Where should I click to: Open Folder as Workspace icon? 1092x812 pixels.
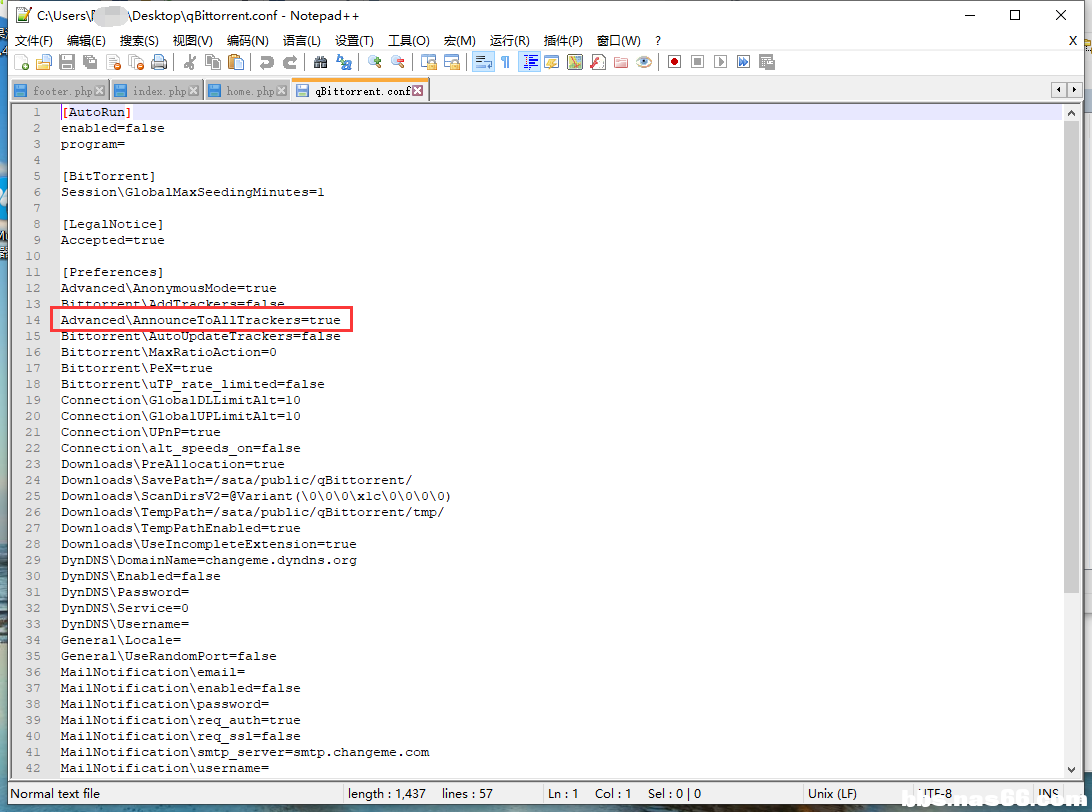pyautogui.click(x=621, y=63)
